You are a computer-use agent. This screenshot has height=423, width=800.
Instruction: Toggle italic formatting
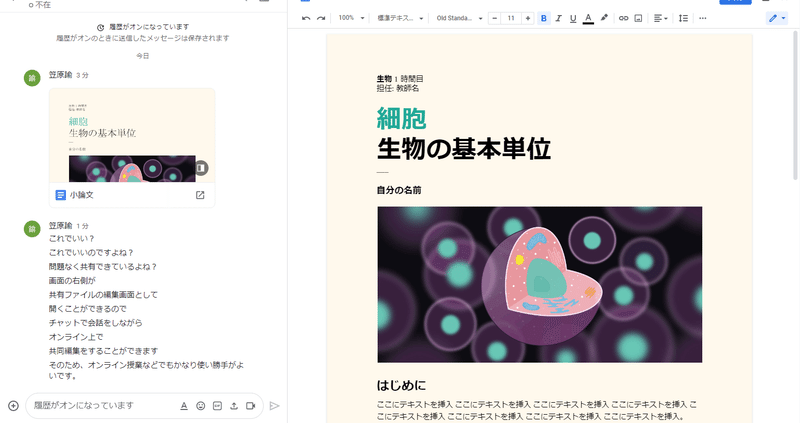[558, 18]
